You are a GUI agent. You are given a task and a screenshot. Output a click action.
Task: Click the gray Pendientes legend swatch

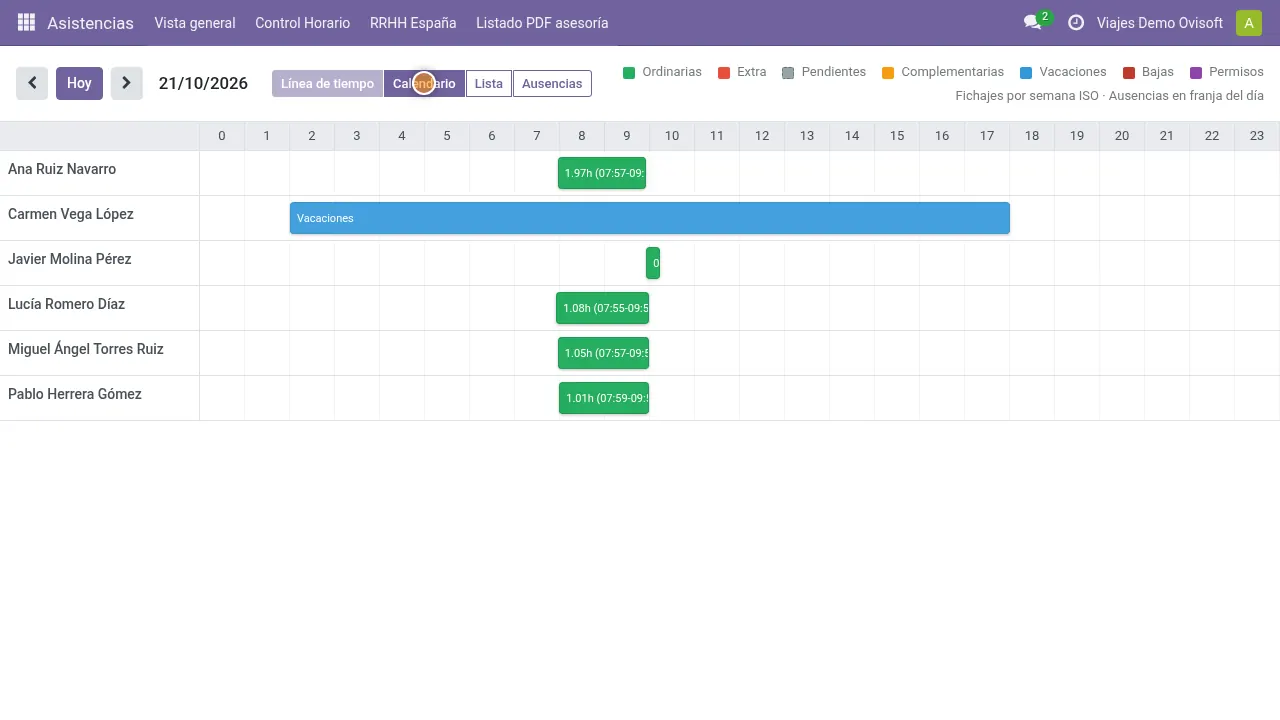click(x=788, y=73)
